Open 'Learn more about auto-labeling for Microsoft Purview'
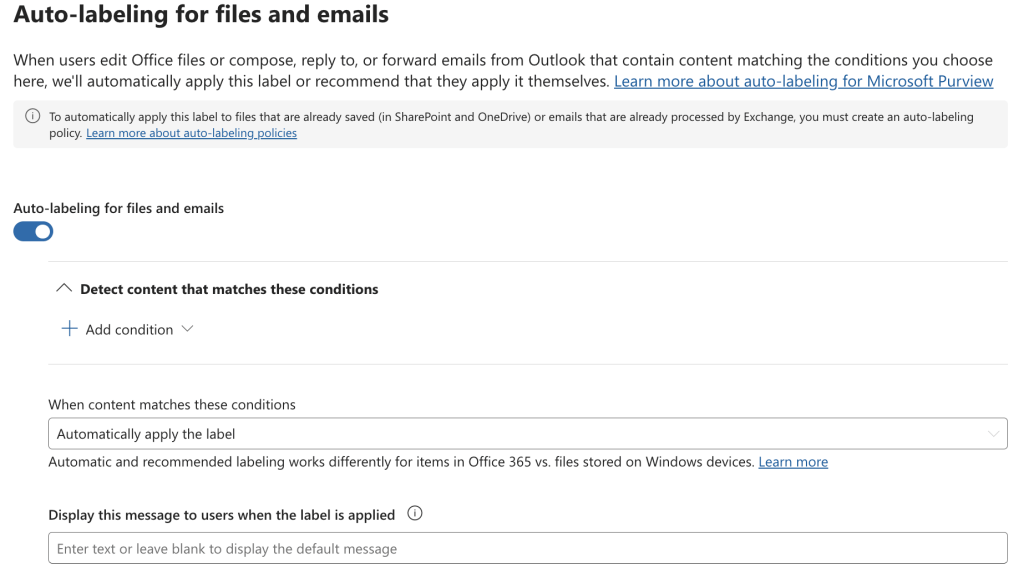 803,81
